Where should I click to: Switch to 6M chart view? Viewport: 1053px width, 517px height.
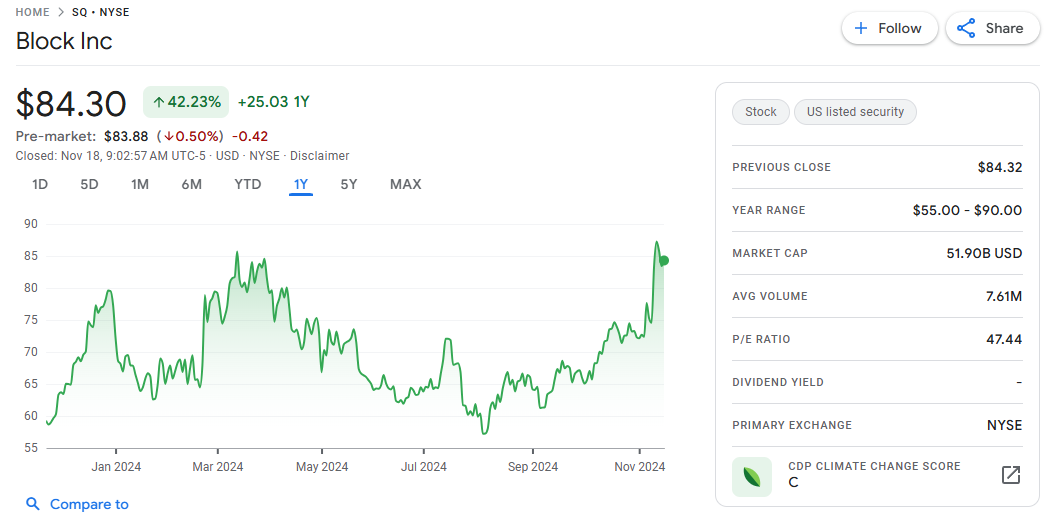pos(192,184)
